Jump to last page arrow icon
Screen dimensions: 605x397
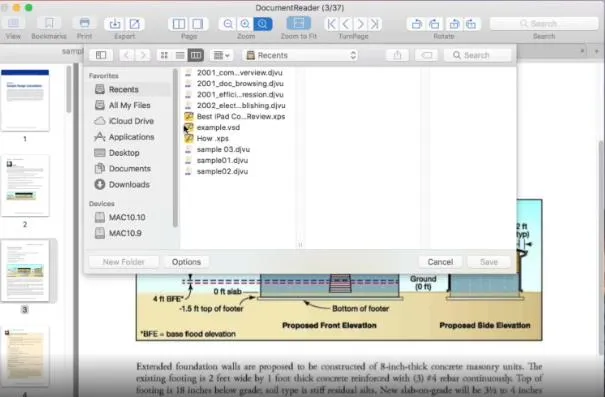tap(375, 24)
